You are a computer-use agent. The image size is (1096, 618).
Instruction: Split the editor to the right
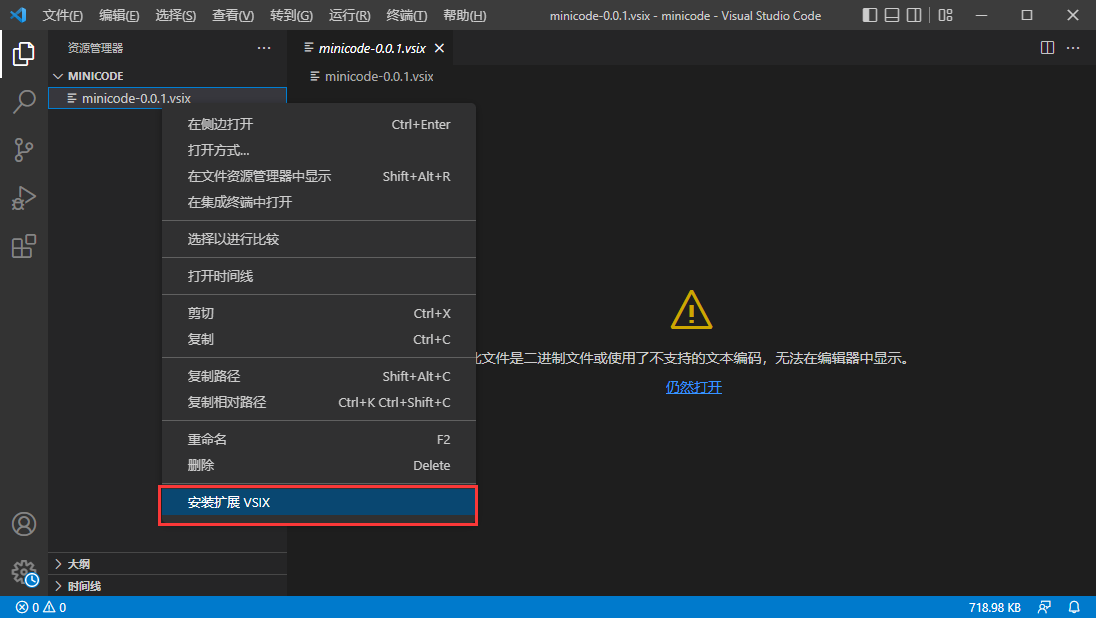(x=1047, y=48)
